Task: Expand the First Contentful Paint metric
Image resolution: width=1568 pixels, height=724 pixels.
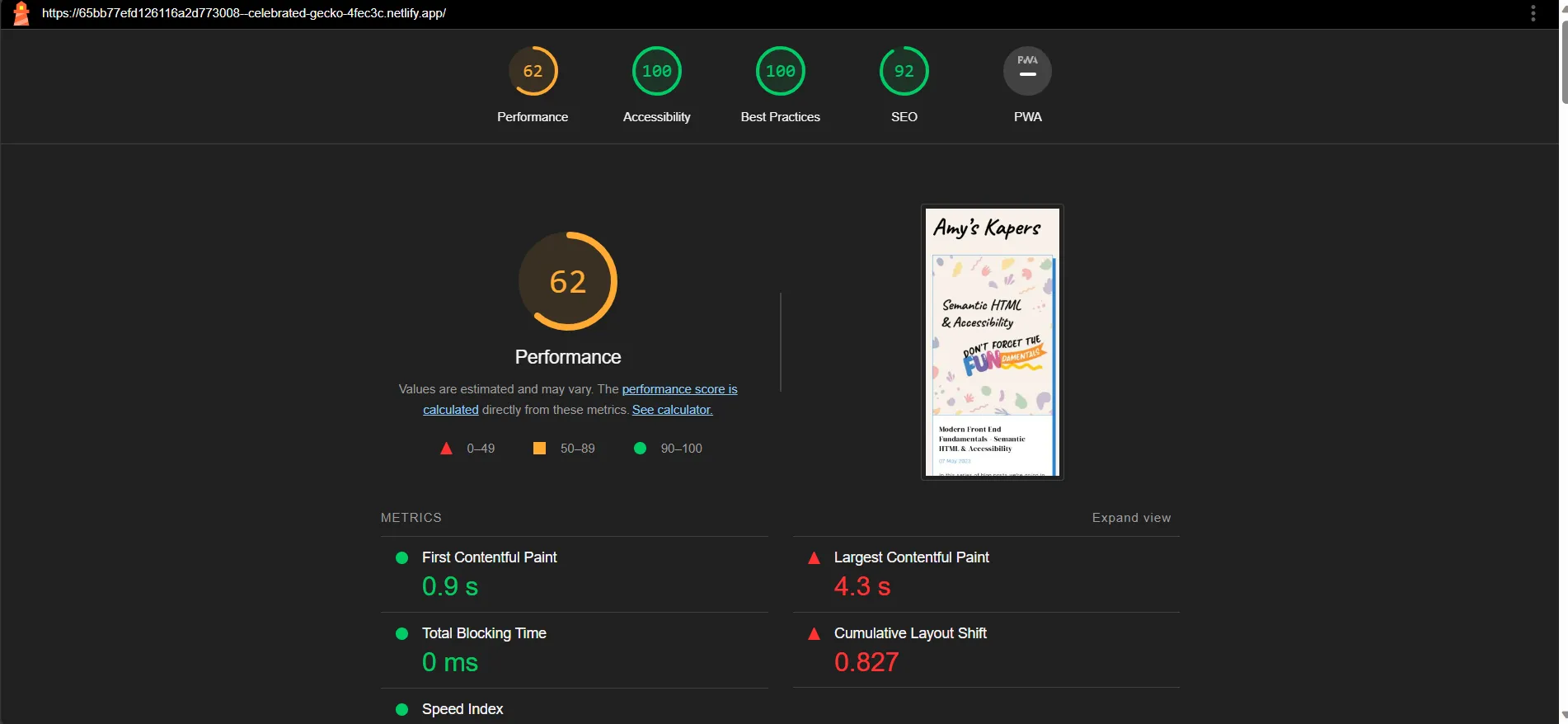Action: pos(490,557)
